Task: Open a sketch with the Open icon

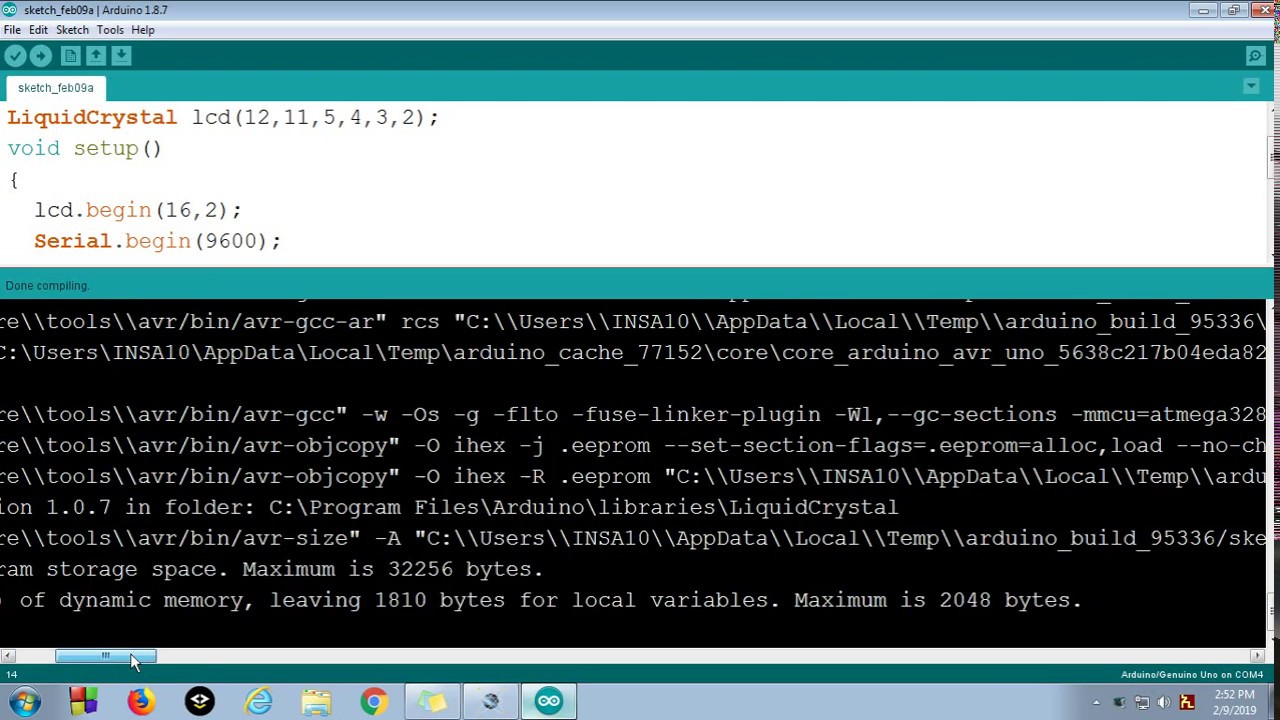Action: click(96, 56)
